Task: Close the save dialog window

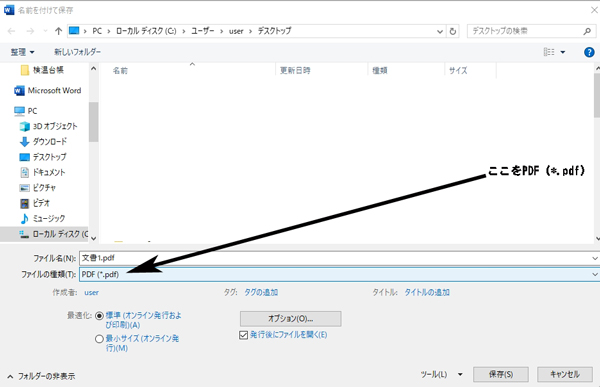Action: tap(594, 10)
